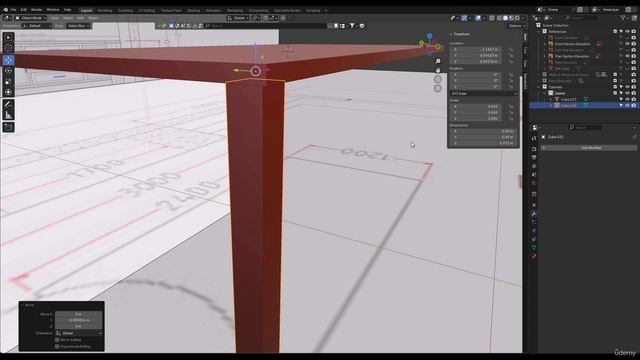Open the Orientation dropdown in Move panel
This screenshot has width=640, height=360.
point(79,333)
